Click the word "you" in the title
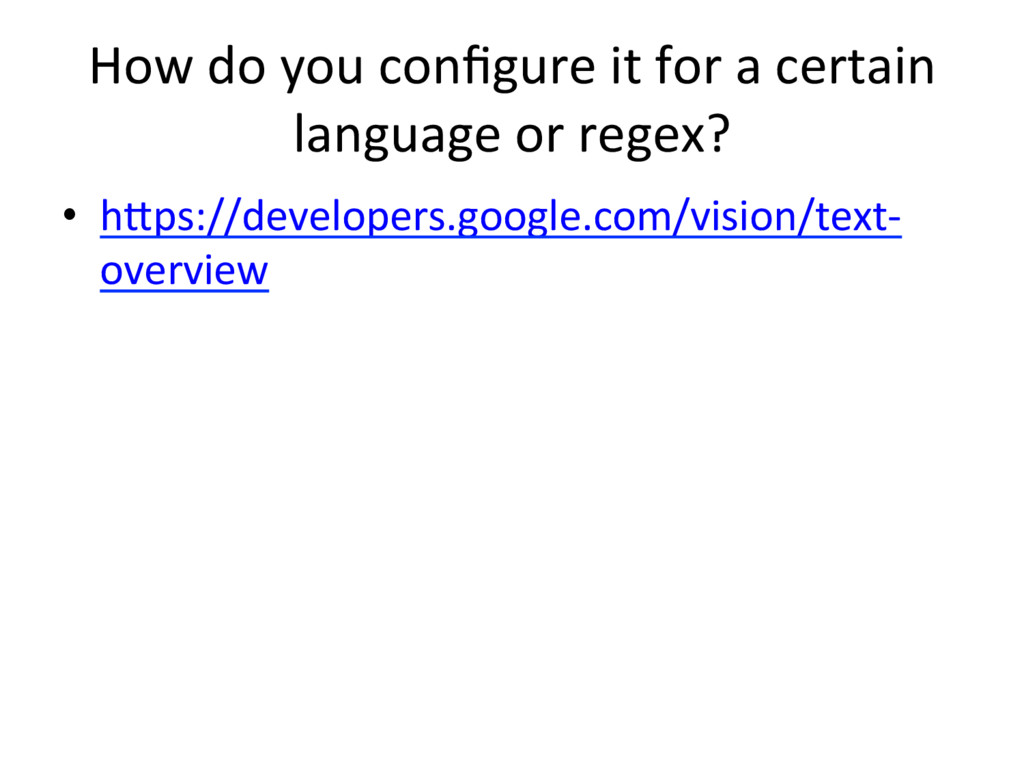The height and width of the screenshot is (768, 1024). pyautogui.click(x=322, y=70)
